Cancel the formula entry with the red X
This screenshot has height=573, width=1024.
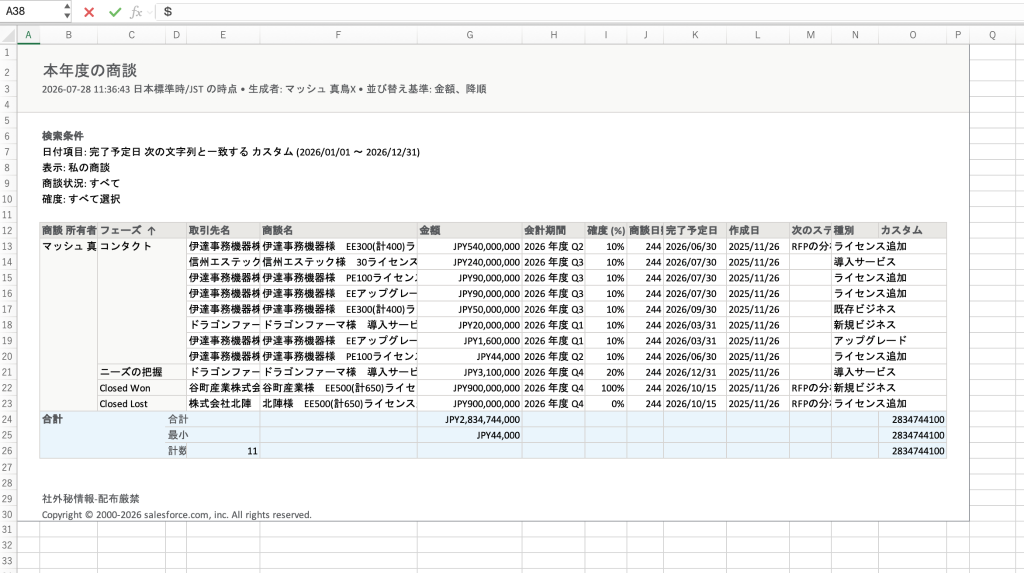89,12
